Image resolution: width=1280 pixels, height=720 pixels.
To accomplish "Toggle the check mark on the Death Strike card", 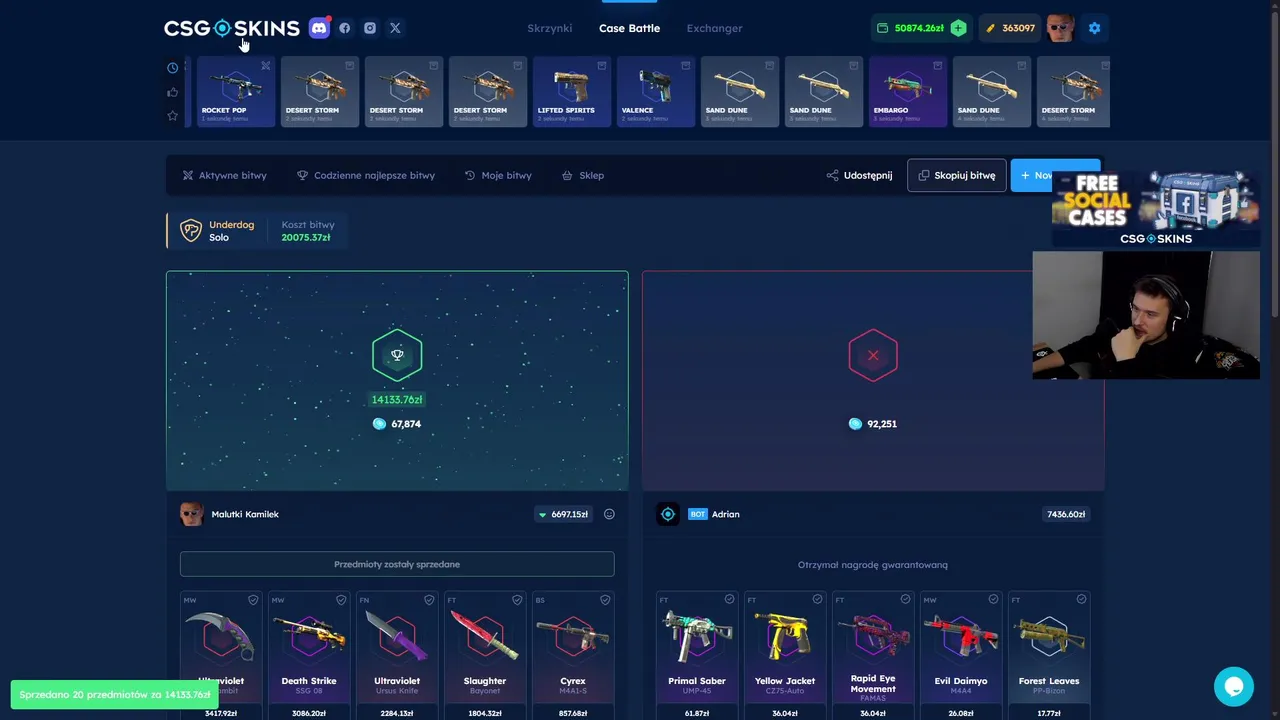I will click(341, 600).
